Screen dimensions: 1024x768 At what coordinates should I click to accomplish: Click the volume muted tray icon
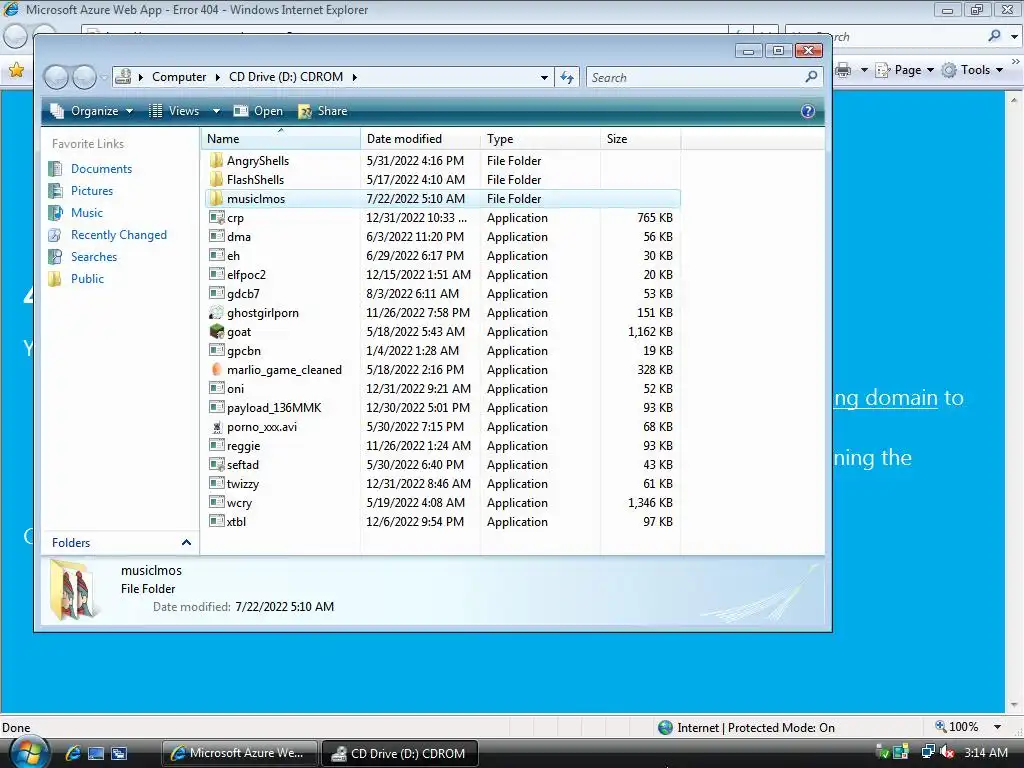pyautogui.click(x=946, y=752)
